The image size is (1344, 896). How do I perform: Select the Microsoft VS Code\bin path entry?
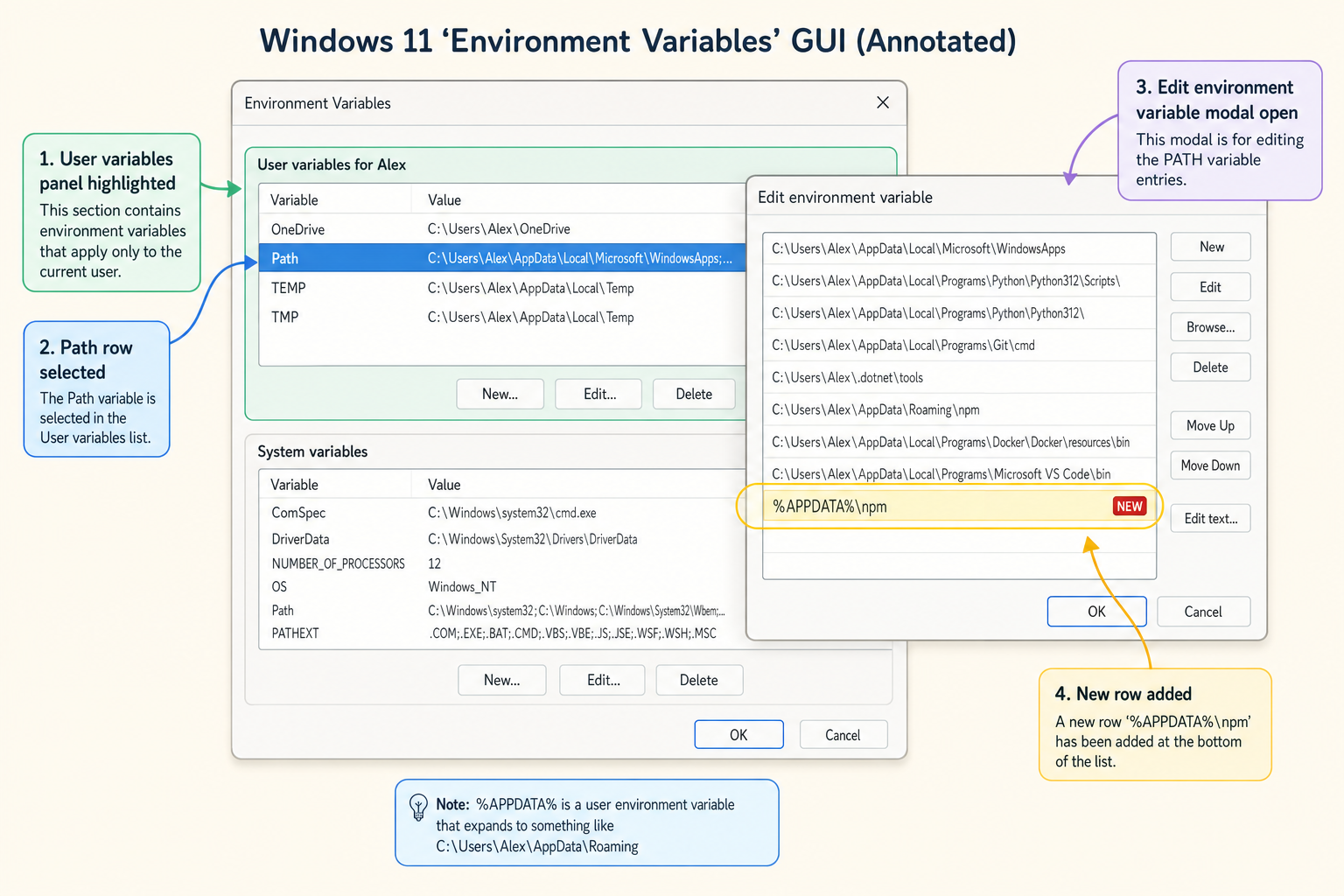pyautogui.click(x=959, y=474)
